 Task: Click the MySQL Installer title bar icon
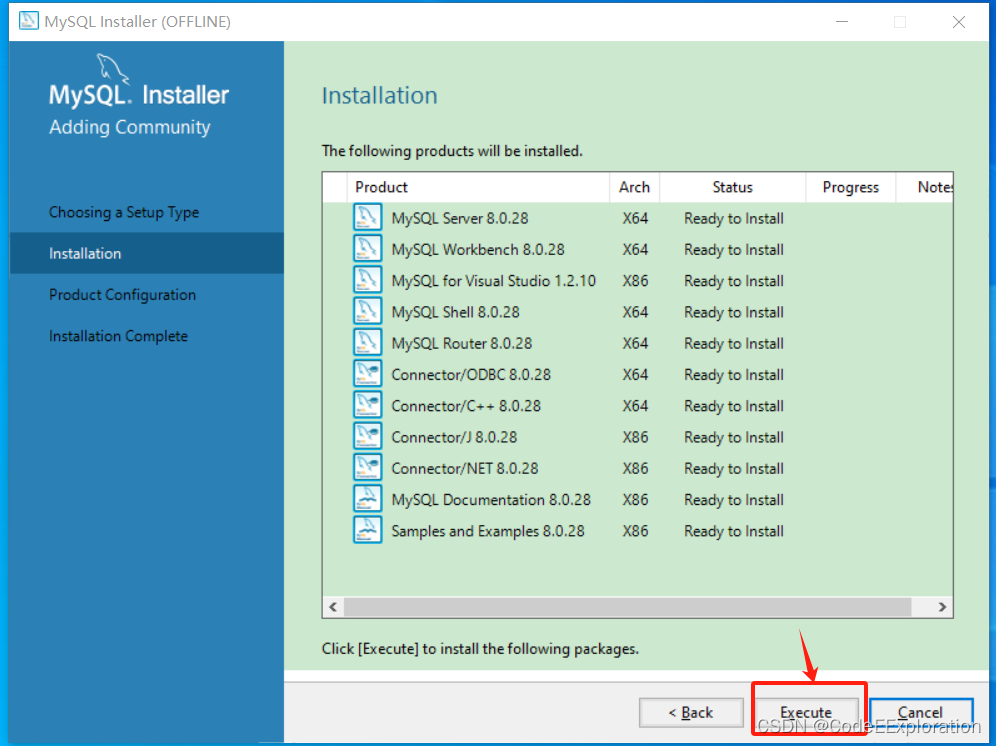pos(28,21)
